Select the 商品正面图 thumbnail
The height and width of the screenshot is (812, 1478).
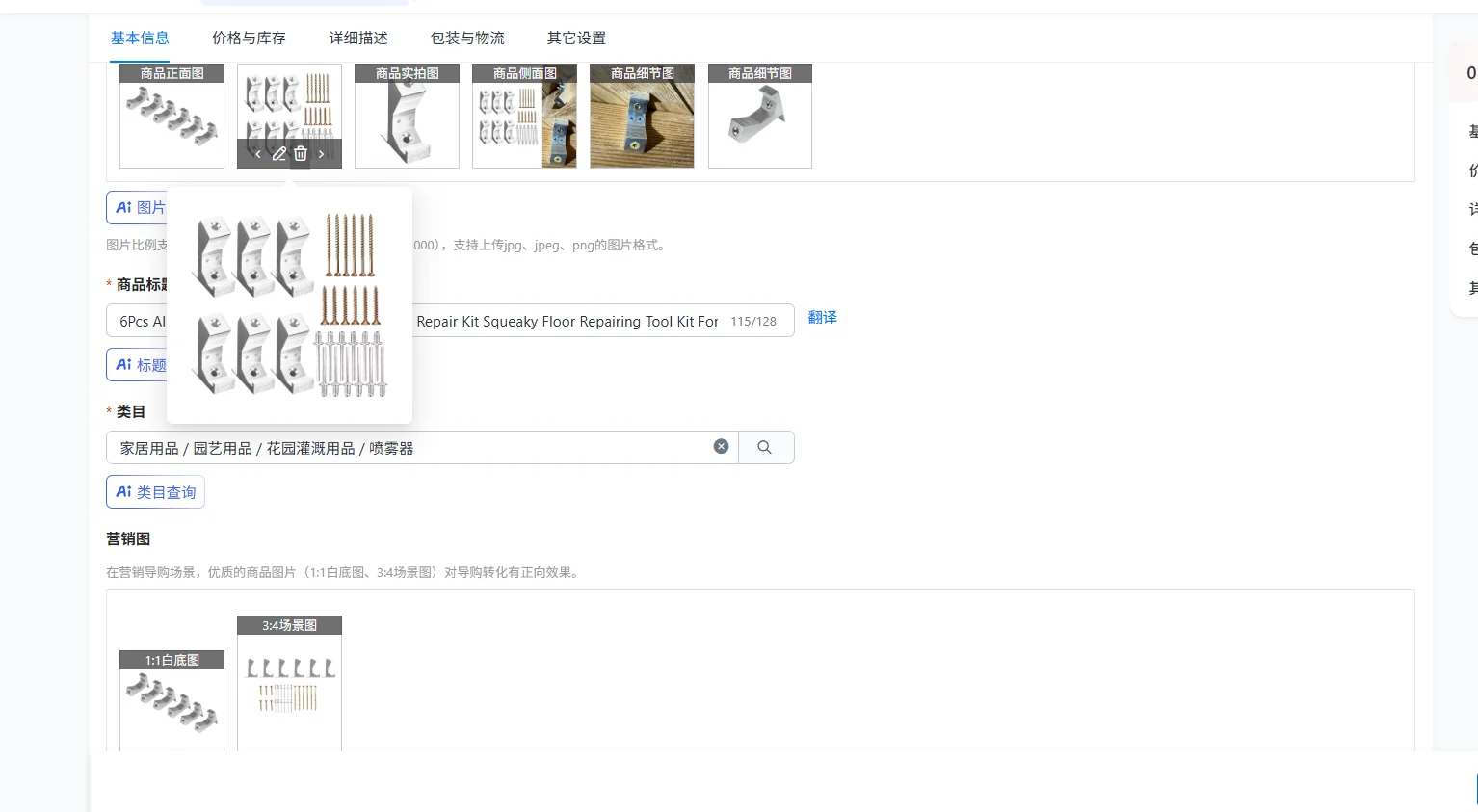(172, 116)
